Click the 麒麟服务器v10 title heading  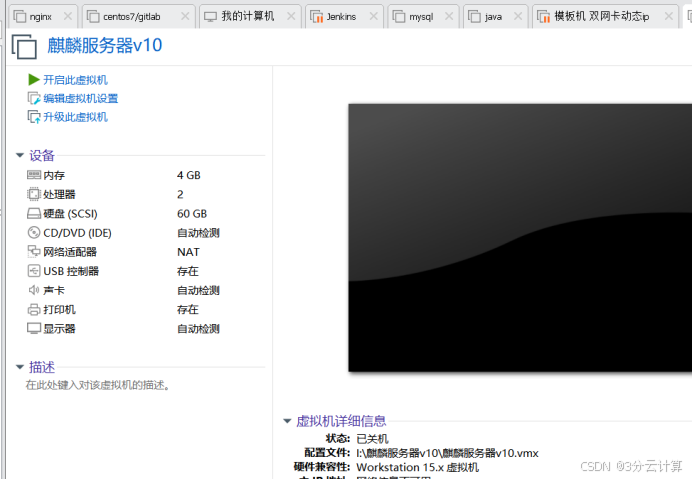point(105,45)
